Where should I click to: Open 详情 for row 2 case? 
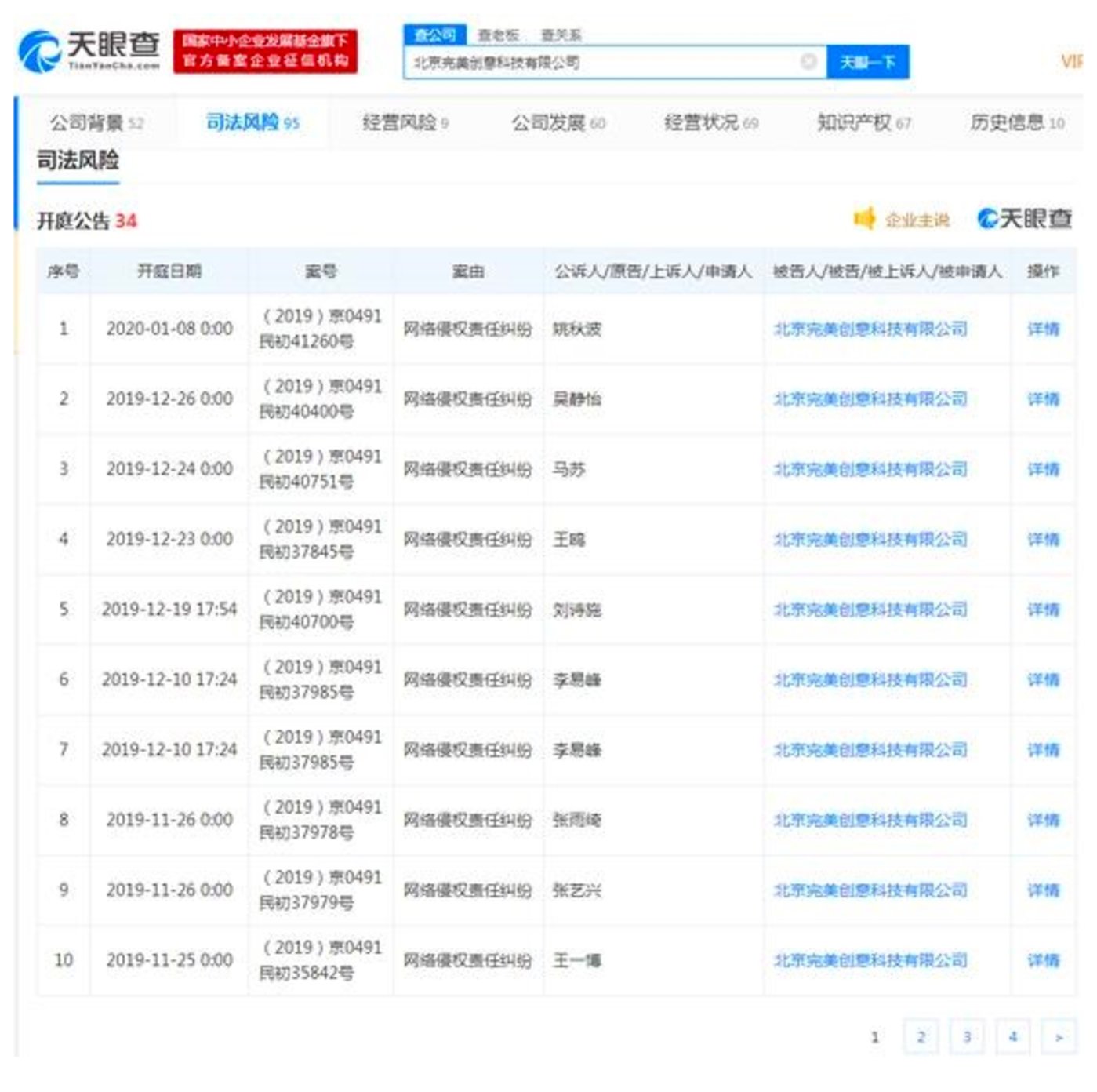point(1043,399)
